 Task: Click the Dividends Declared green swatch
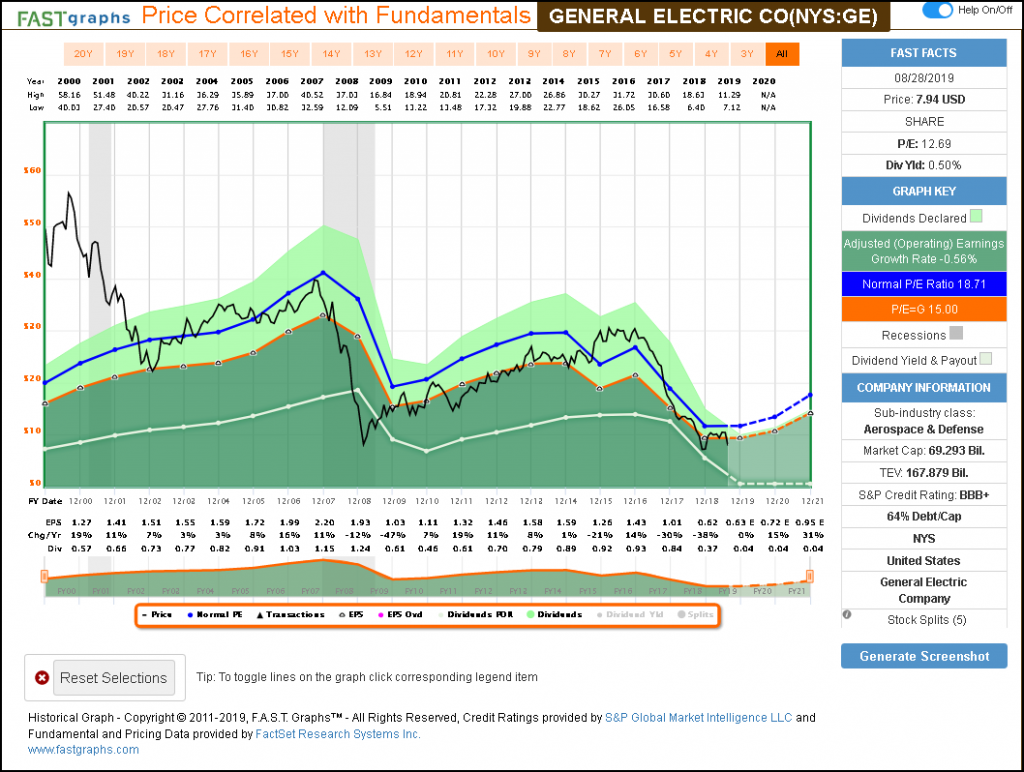point(976,217)
